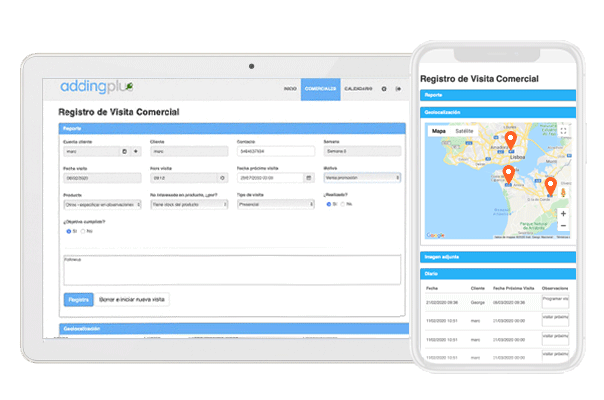Collapse the Geolocalización panel on the phone

498,113
